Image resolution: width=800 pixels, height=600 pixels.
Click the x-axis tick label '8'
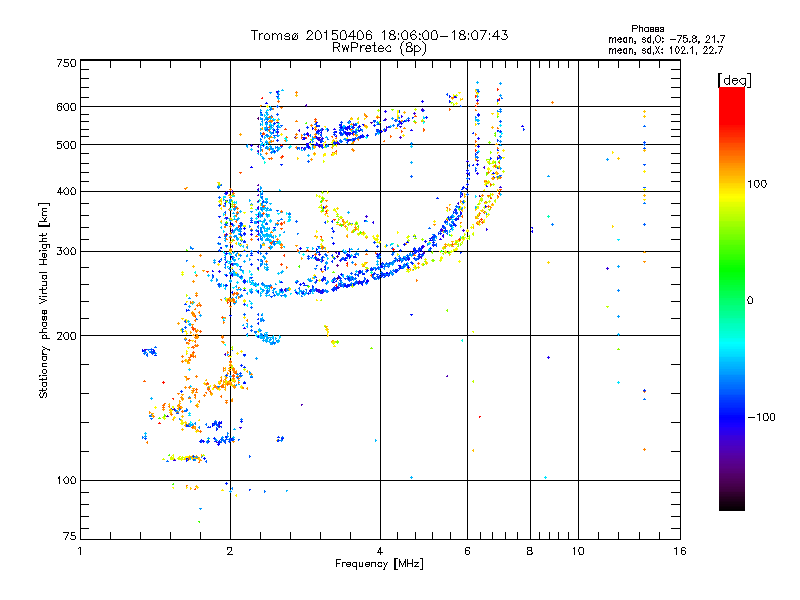coord(530,551)
